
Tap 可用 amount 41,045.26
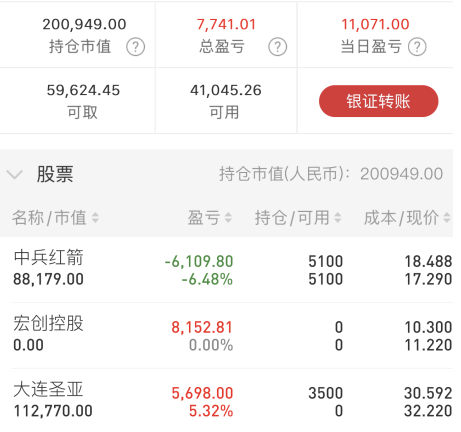click(x=226, y=90)
